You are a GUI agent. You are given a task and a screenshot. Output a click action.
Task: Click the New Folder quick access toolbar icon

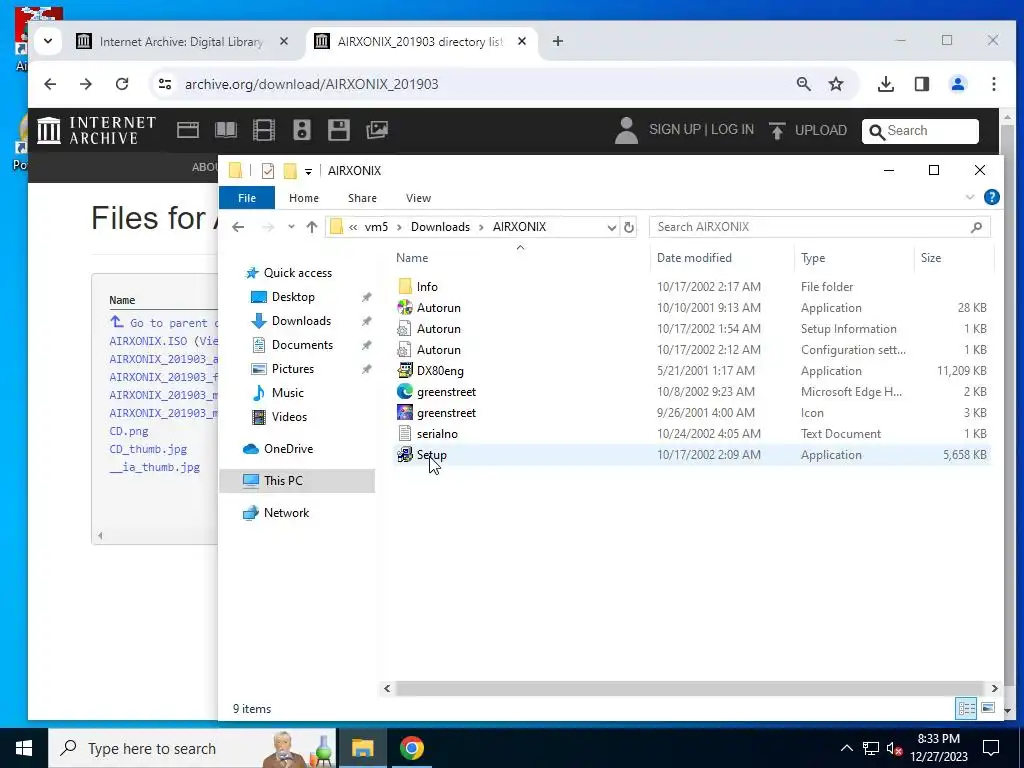[x=290, y=171]
